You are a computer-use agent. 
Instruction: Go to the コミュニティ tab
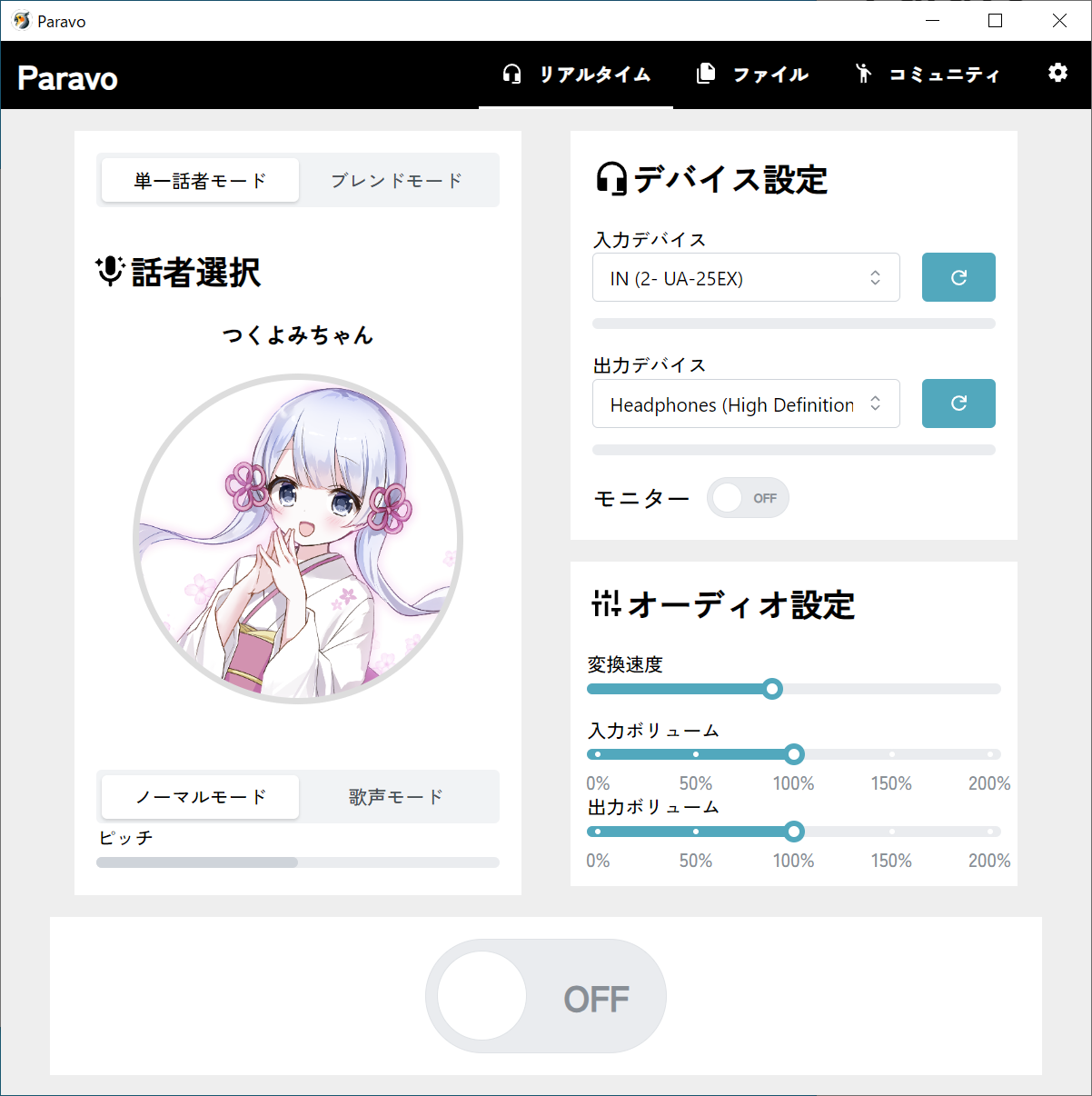927,75
